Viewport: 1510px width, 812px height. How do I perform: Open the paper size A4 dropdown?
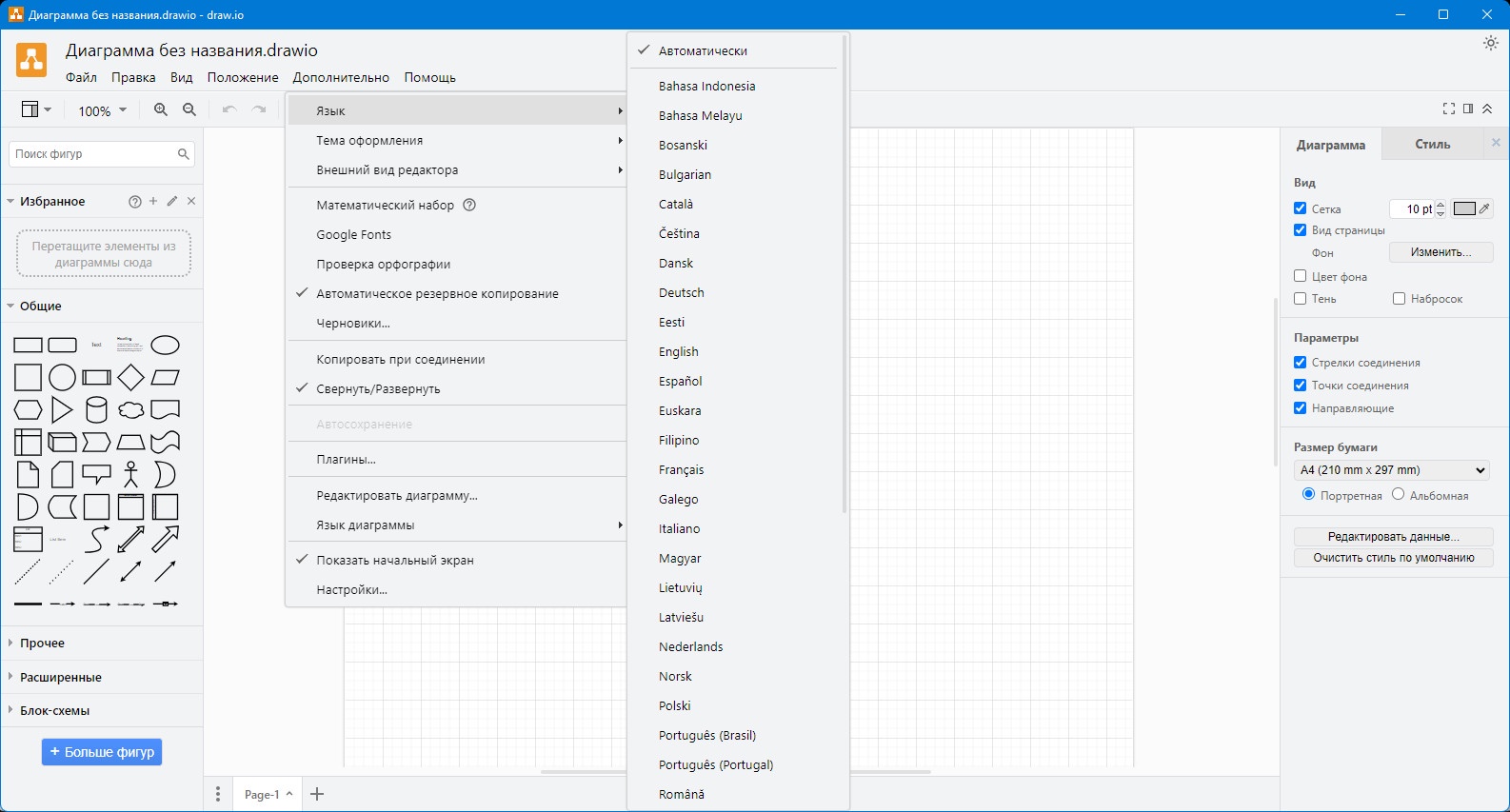(x=1391, y=469)
